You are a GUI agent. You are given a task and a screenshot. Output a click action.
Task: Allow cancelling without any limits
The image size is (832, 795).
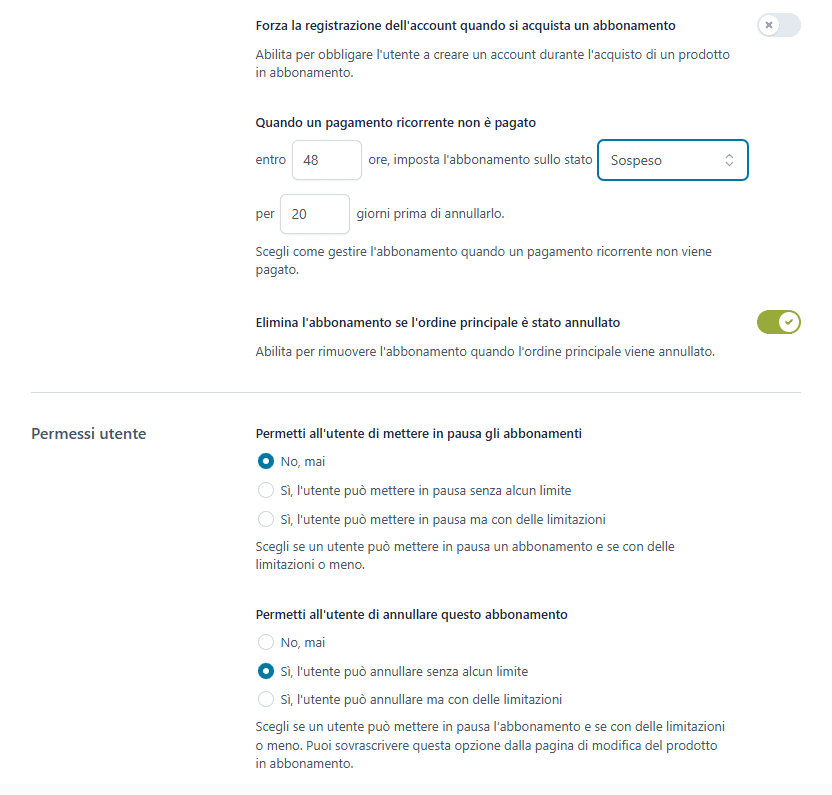[264, 671]
